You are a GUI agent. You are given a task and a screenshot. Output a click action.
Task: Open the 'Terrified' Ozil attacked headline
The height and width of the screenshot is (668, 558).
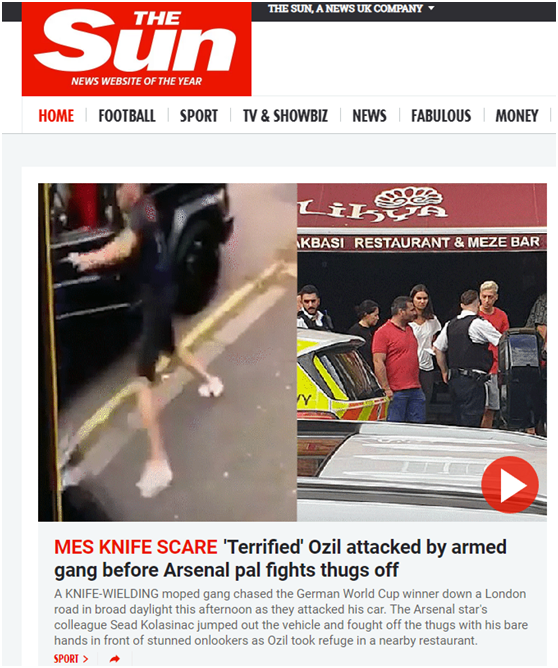tap(280, 559)
